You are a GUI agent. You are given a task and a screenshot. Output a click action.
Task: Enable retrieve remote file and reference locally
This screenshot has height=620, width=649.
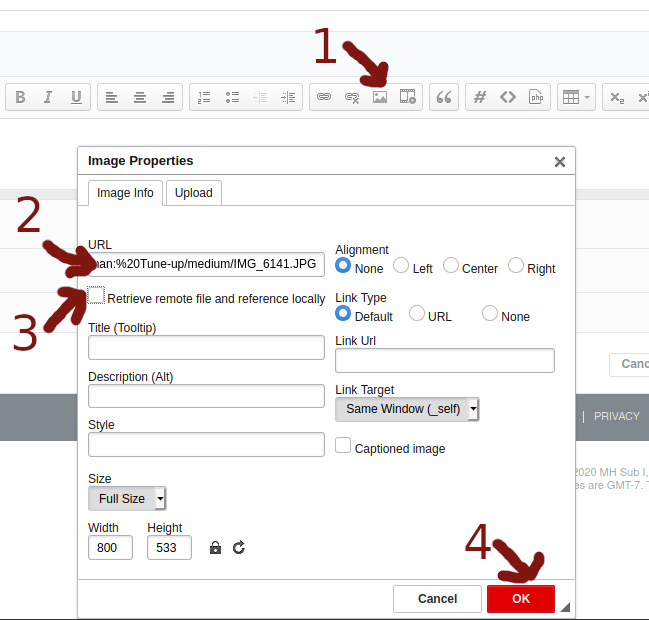pyautogui.click(x=96, y=295)
